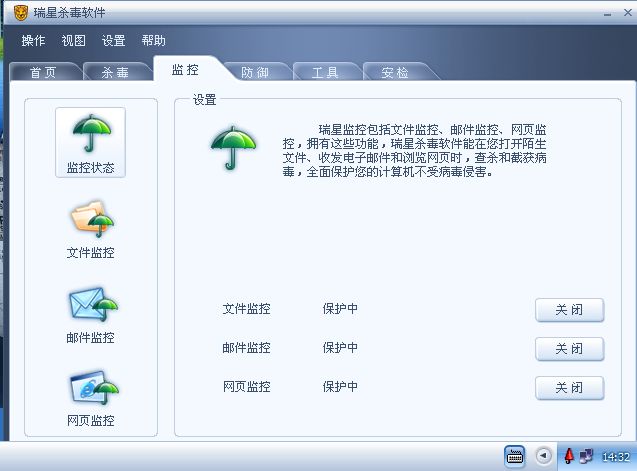The image size is (637, 471).
Task: Click 保护中 status of 网页监控
Action: coord(340,386)
